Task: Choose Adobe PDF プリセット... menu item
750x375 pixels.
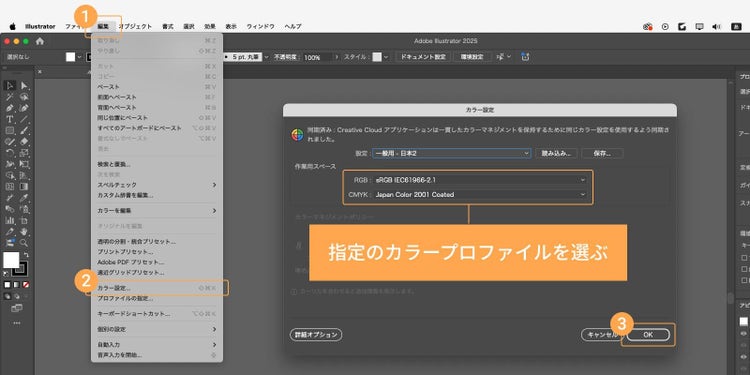Action: click(156, 262)
